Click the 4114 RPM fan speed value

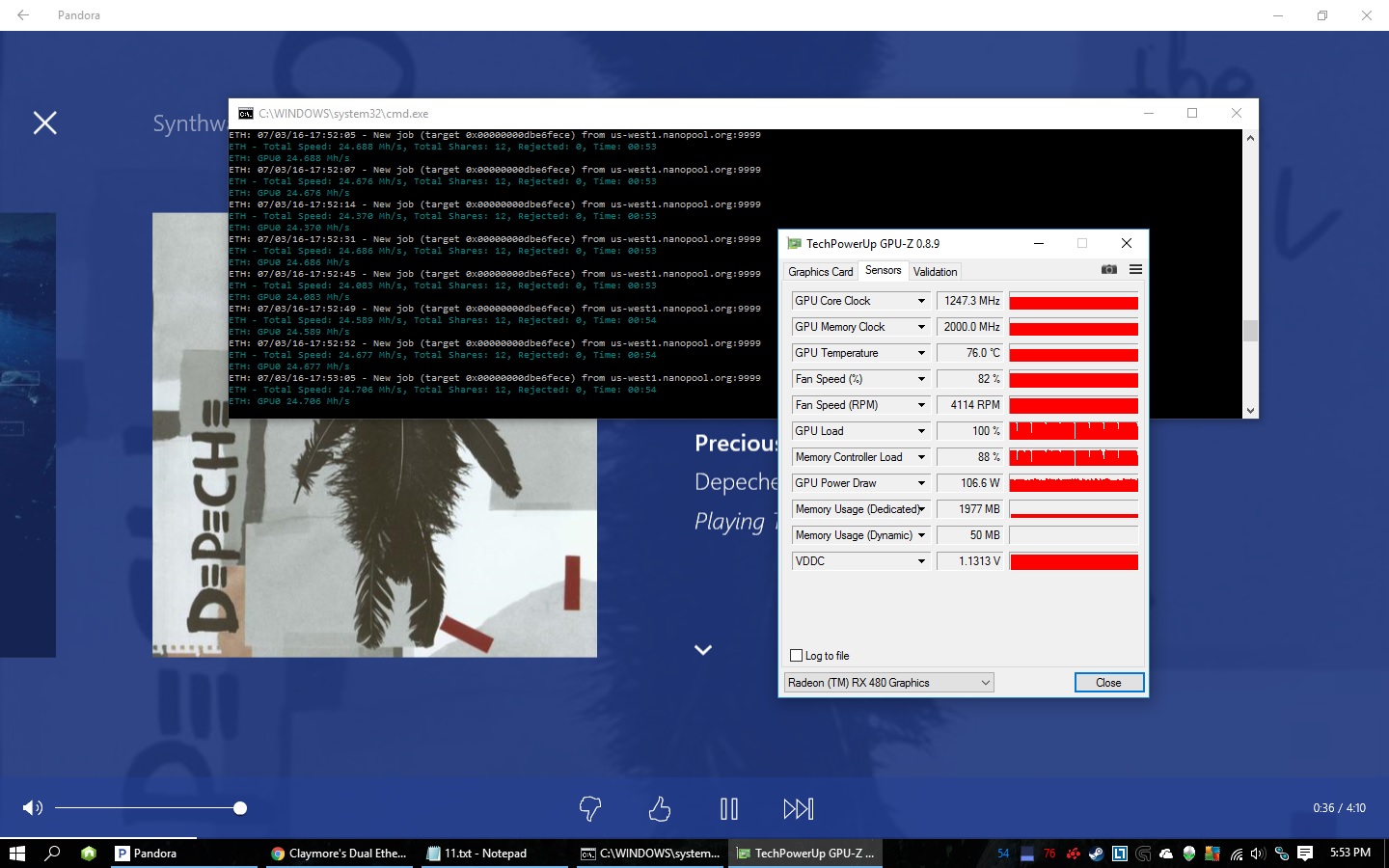[970, 405]
